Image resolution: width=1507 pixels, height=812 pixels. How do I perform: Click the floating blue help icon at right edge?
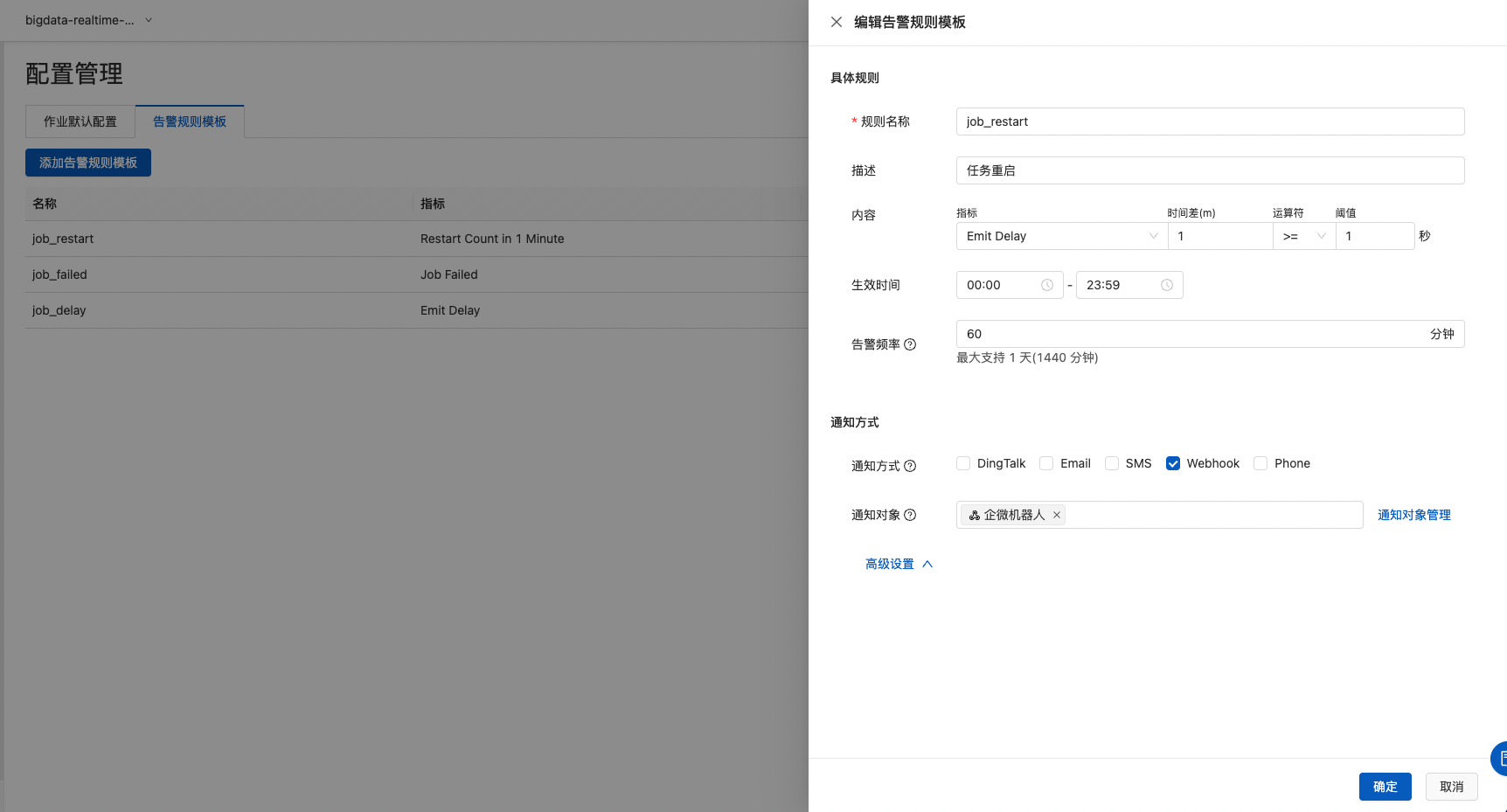click(1499, 759)
